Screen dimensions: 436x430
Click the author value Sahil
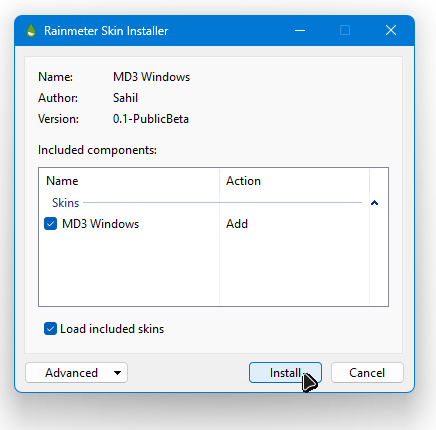(x=125, y=98)
